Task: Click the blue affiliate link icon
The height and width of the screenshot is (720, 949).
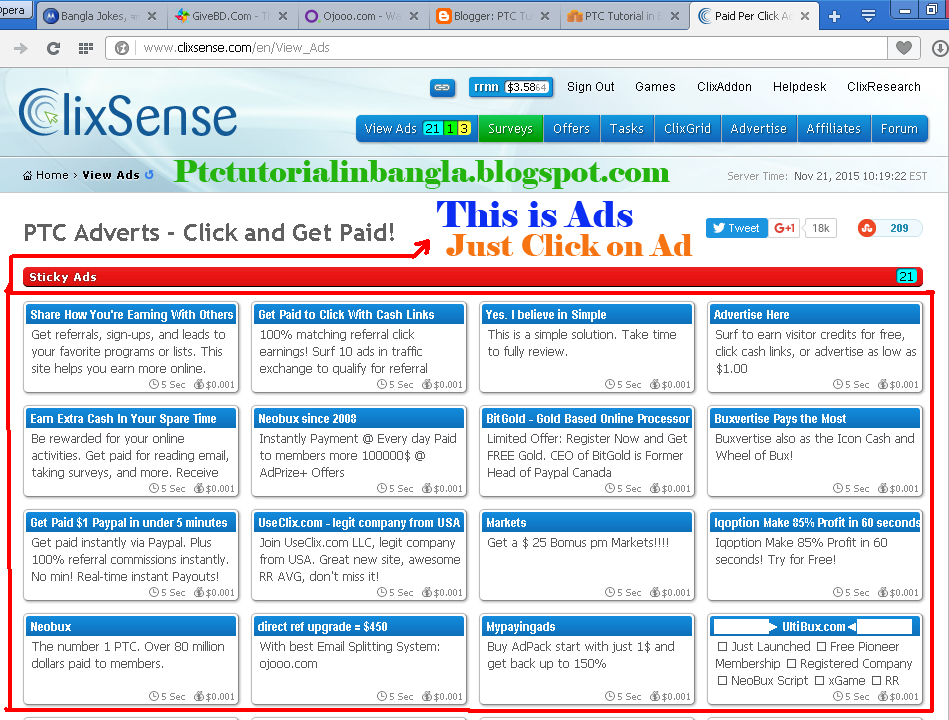Action: 442,88
